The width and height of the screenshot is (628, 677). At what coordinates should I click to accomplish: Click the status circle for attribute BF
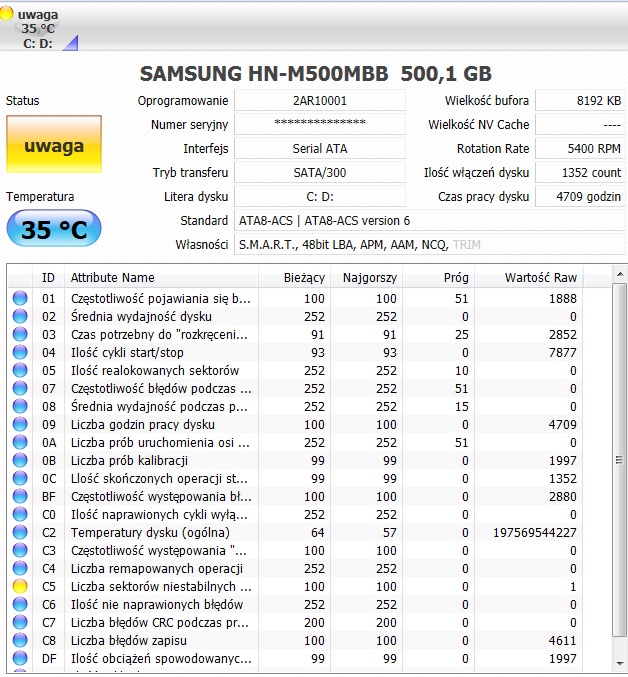[x=20, y=496]
